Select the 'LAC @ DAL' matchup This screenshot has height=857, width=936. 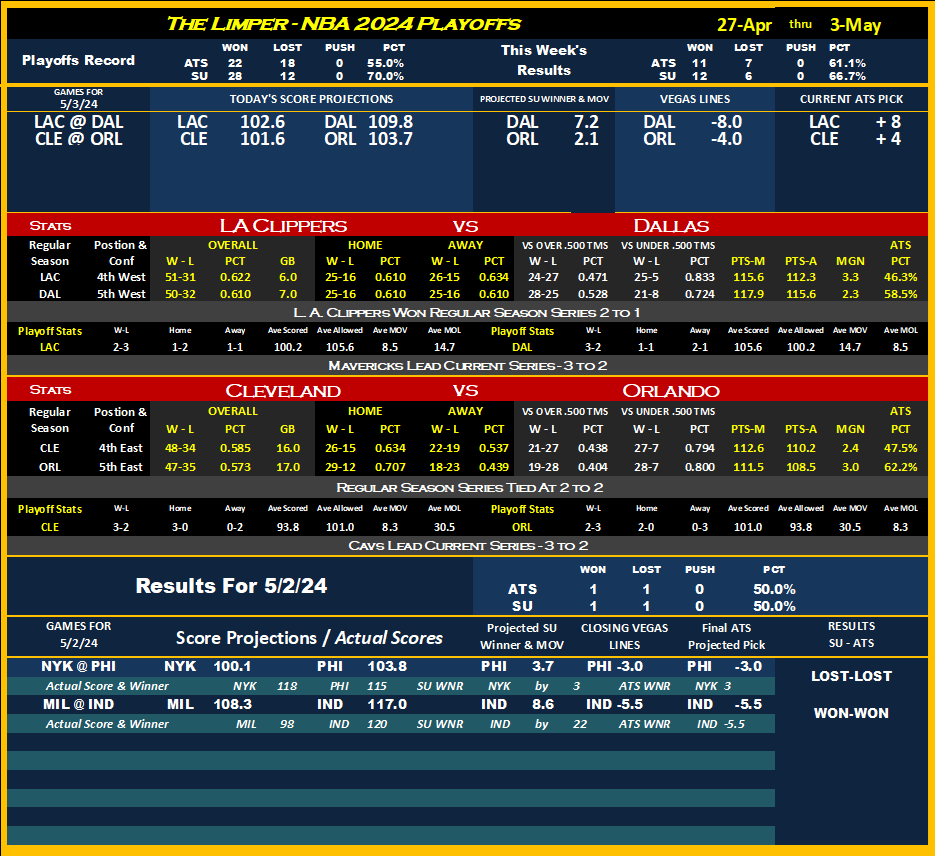[x=79, y=122]
